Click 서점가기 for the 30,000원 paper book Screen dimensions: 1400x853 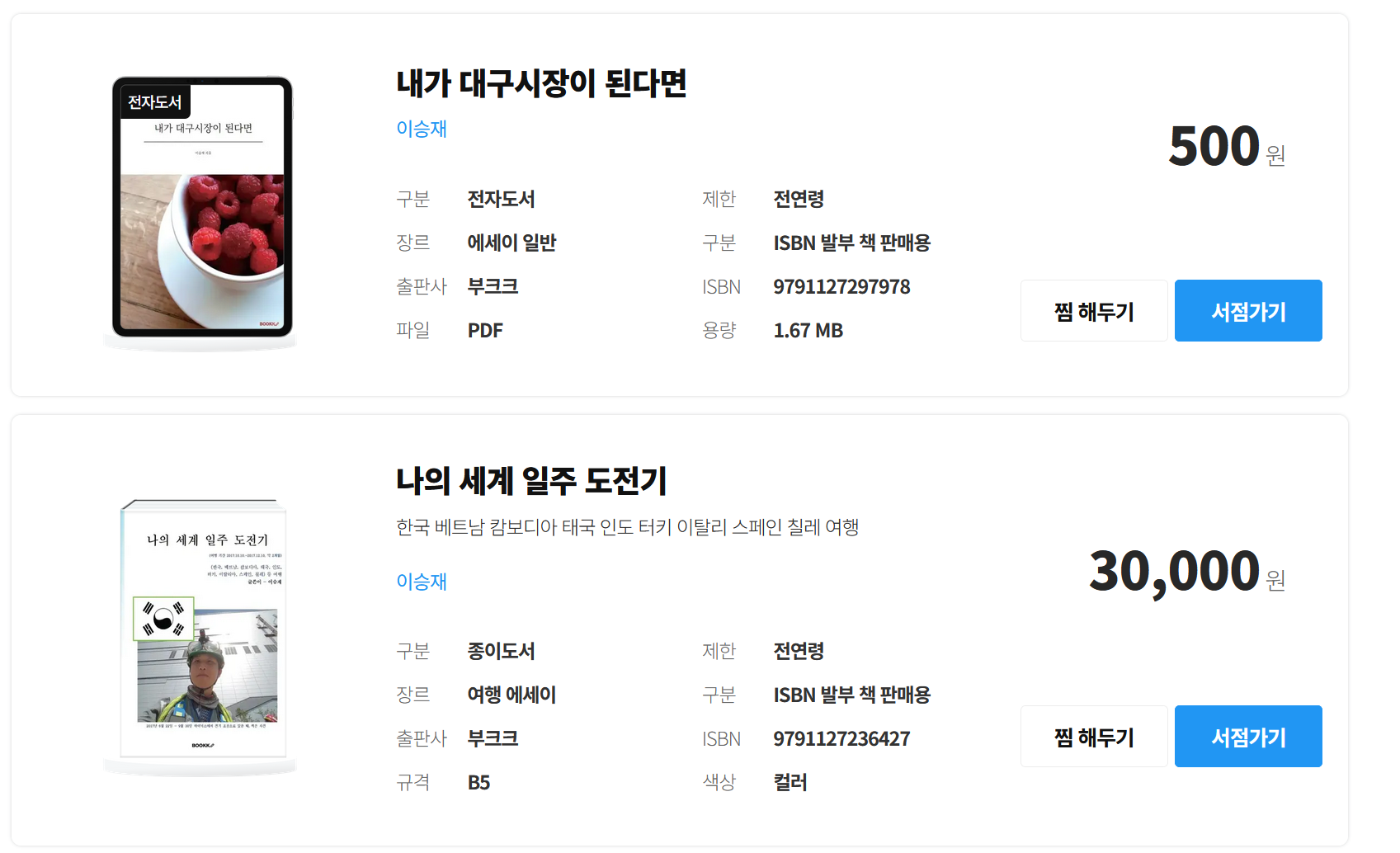pyautogui.click(x=1248, y=737)
